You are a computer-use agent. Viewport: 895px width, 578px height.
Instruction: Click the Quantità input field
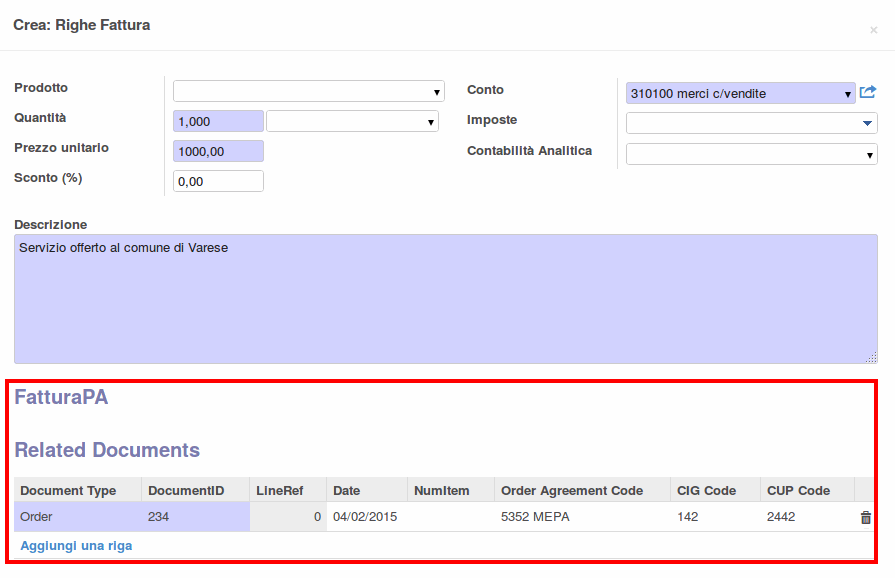218,121
